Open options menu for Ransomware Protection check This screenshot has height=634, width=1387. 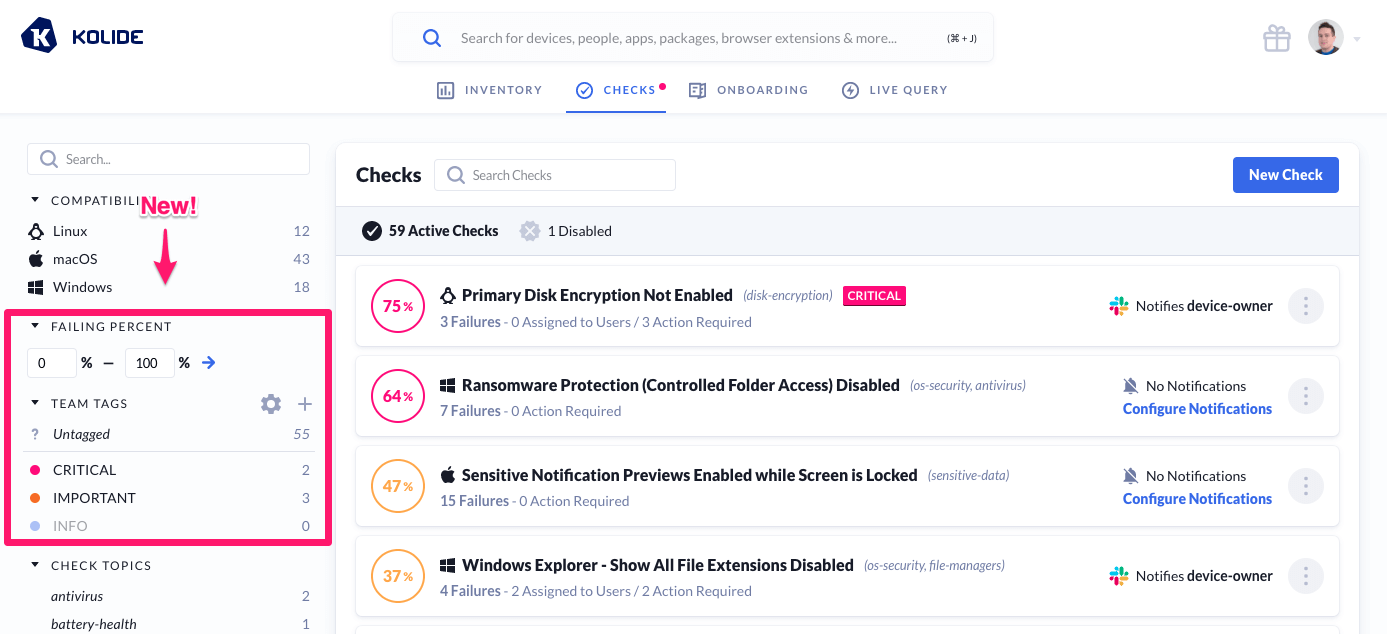(1305, 396)
